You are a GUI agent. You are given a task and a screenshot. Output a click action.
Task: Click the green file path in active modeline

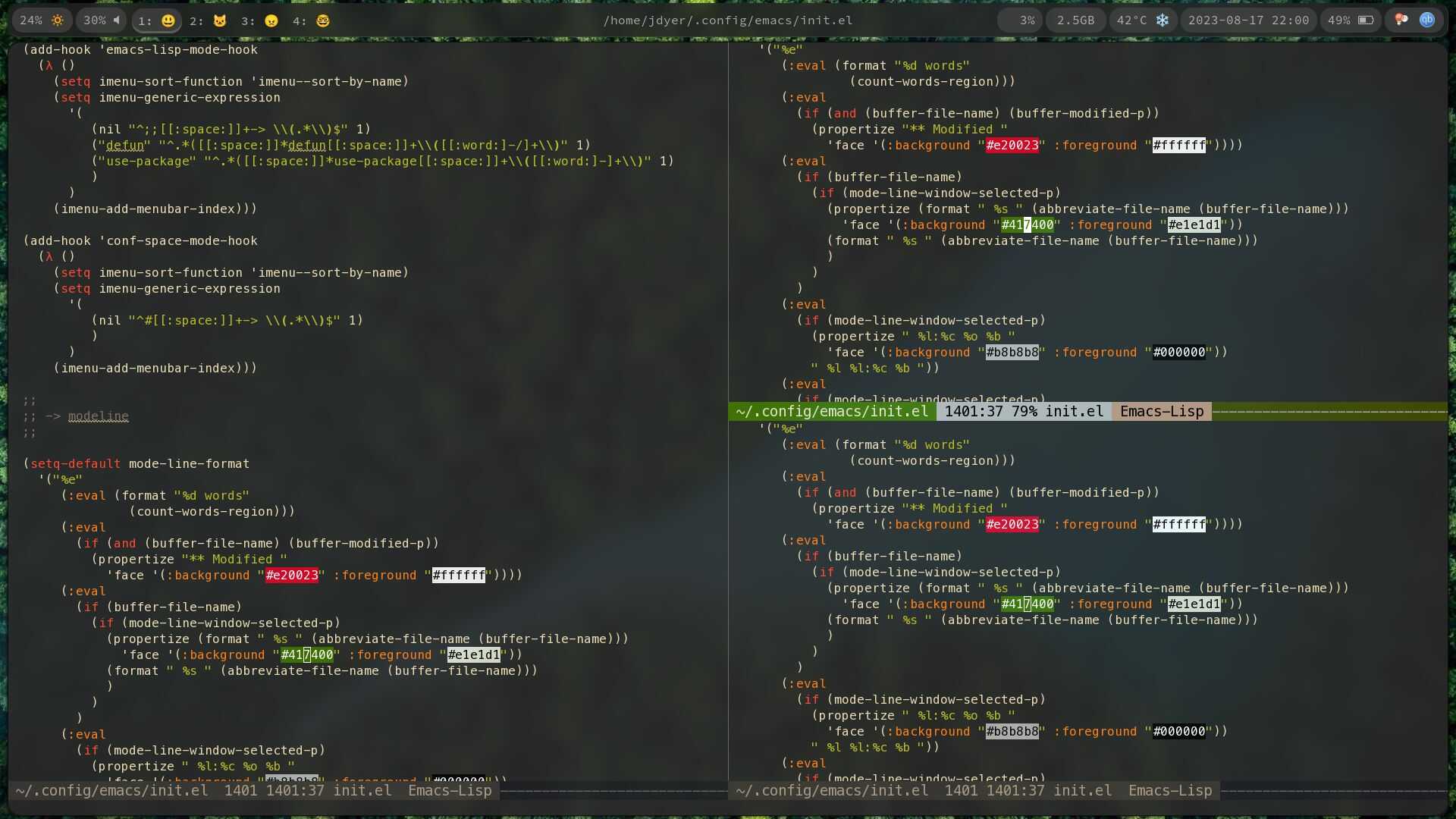coord(832,412)
